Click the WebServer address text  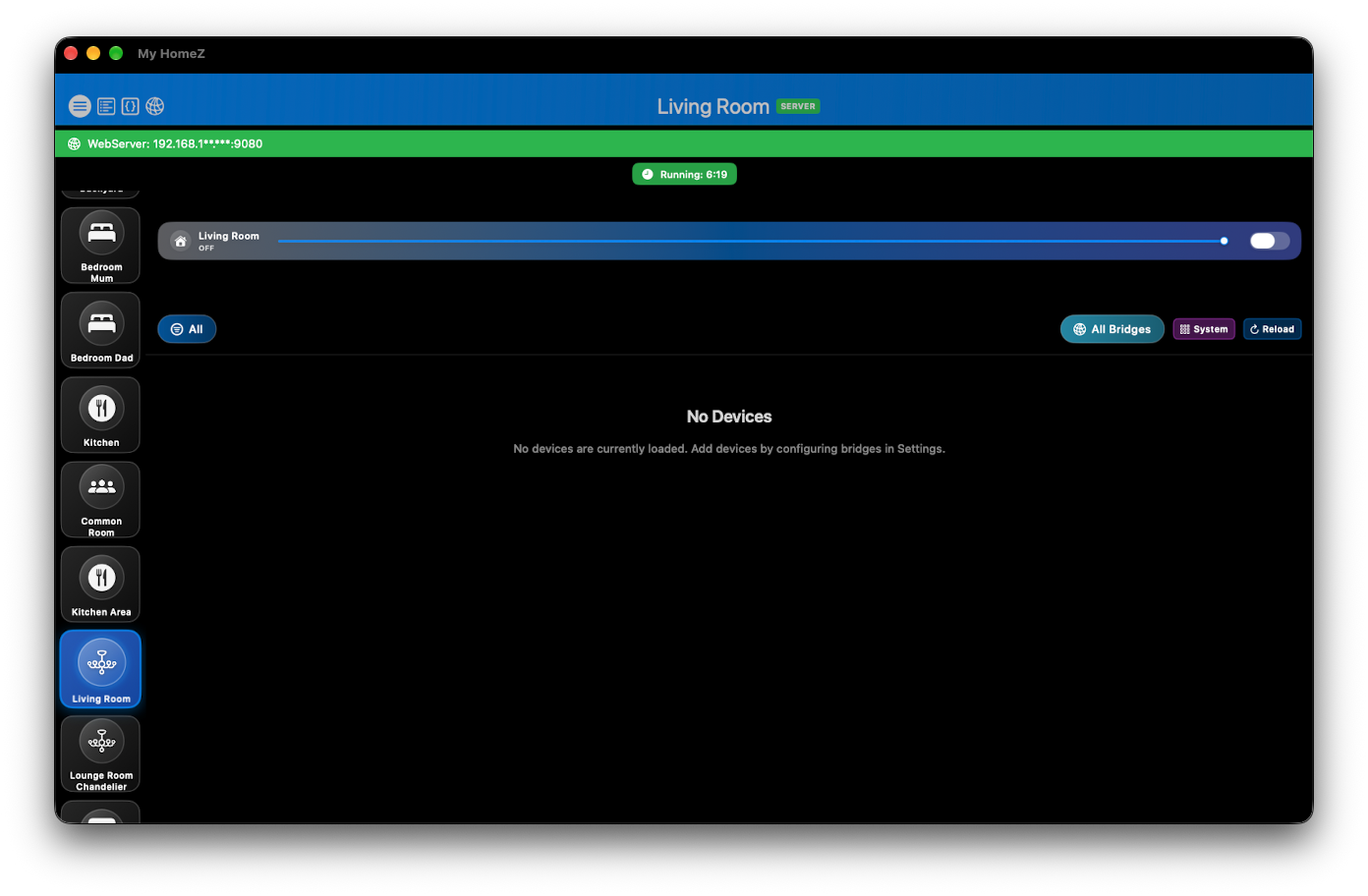click(175, 143)
